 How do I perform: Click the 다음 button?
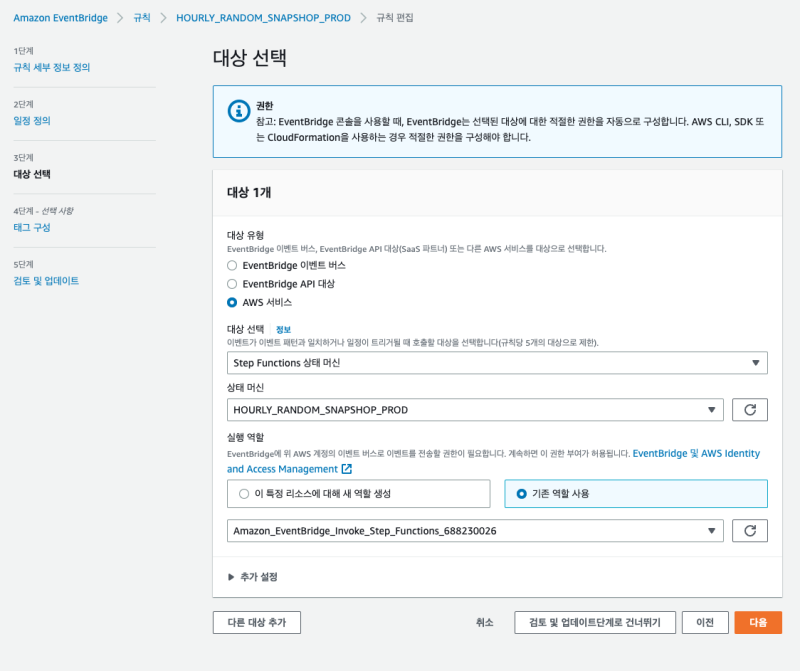[758, 622]
